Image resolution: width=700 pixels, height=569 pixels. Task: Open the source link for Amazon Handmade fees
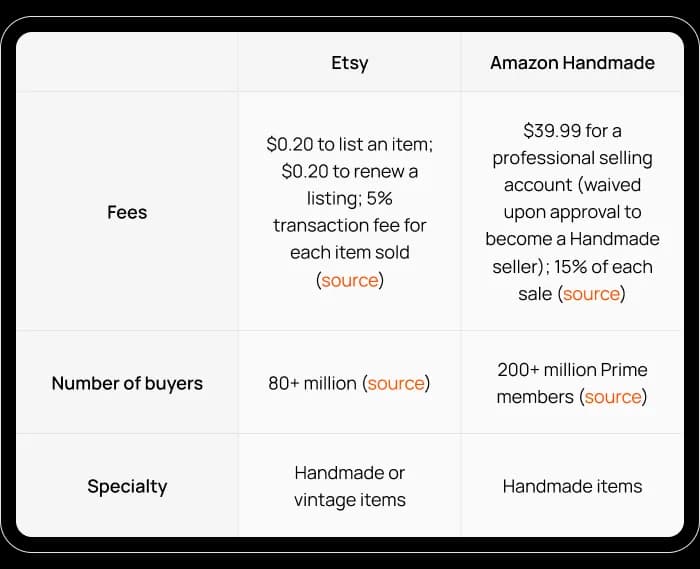click(591, 294)
